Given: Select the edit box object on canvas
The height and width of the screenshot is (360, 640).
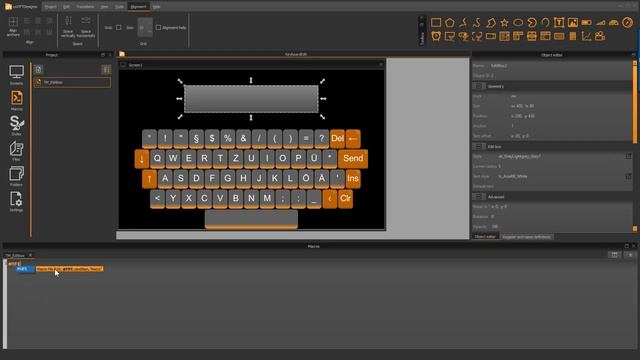Looking at the screenshot, I should (251, 99).
